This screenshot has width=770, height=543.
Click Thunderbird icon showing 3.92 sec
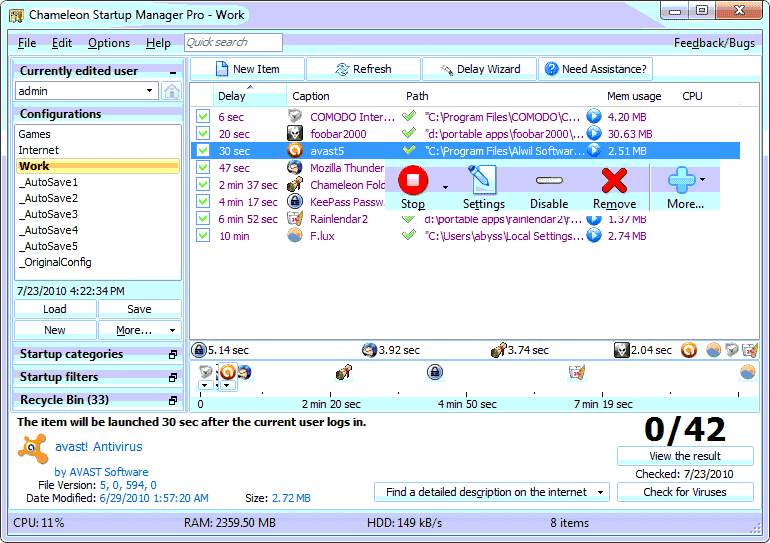coord(369,350)
